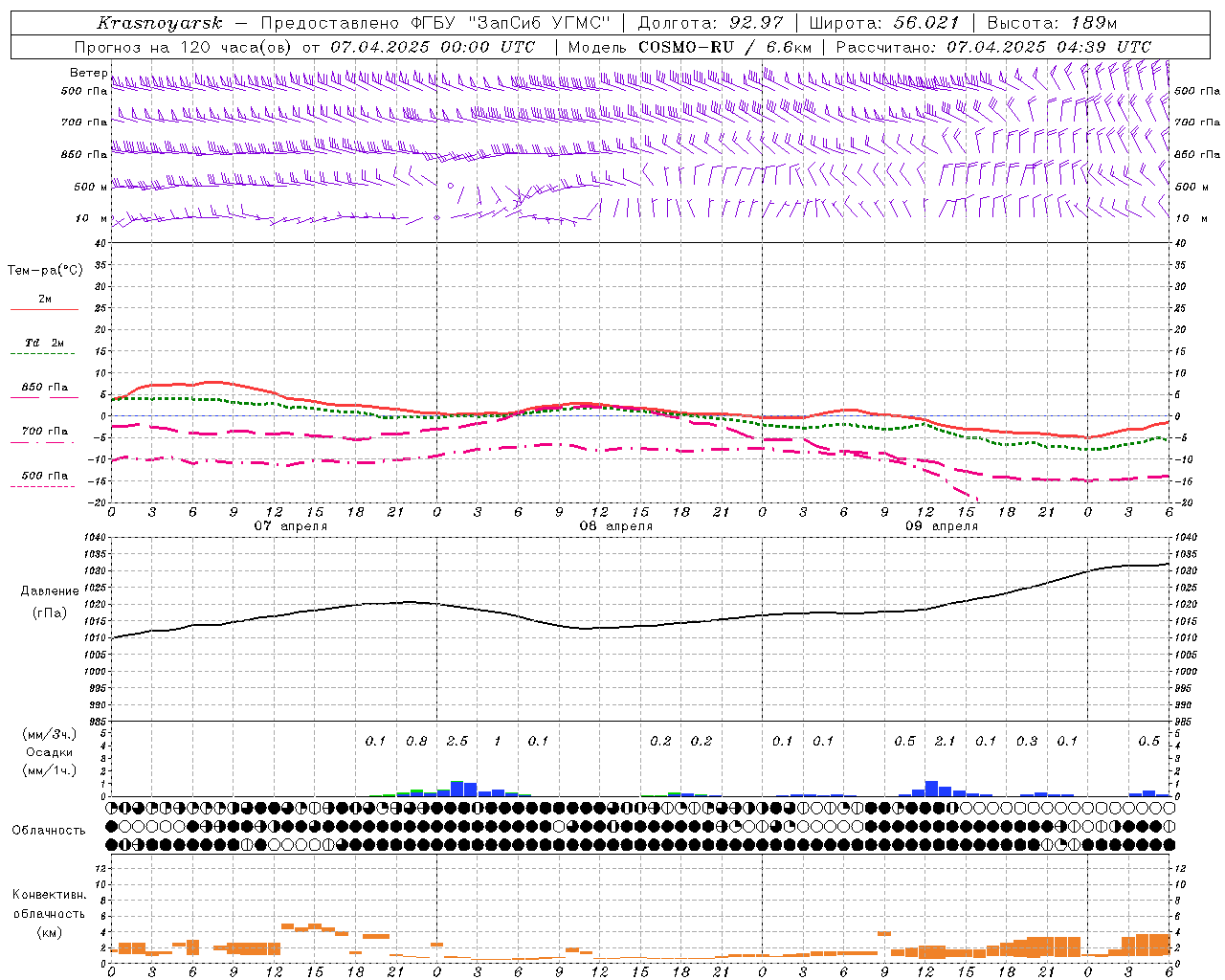This screenshot has height=980, width=1225.
Task: Click the Модель COSMO-RU / 6.6км label
Action: (x=690, y=47)
